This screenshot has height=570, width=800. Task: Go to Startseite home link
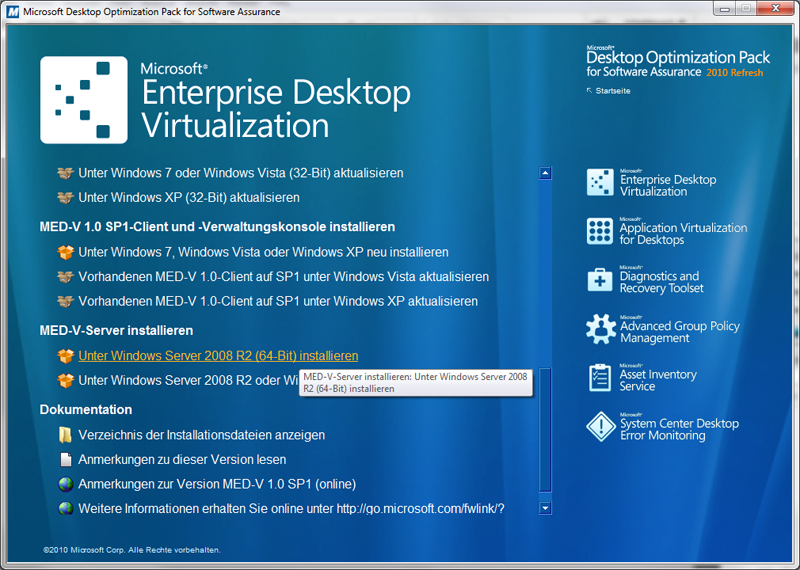coord(611,91)
